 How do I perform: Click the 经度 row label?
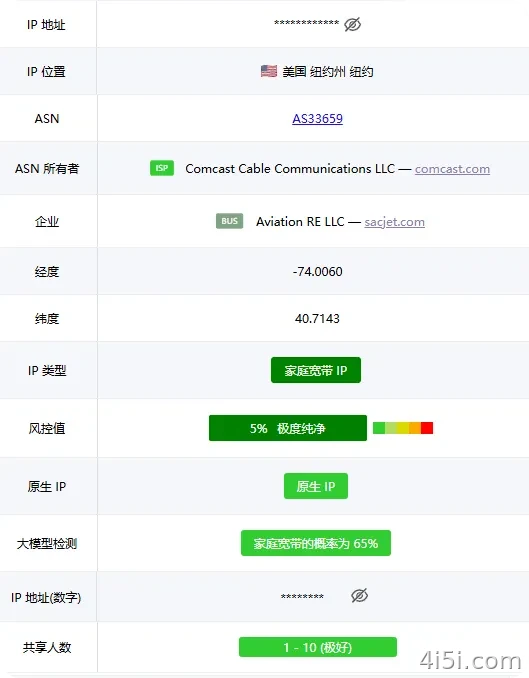pyautogui.click(x=47, y=272)
